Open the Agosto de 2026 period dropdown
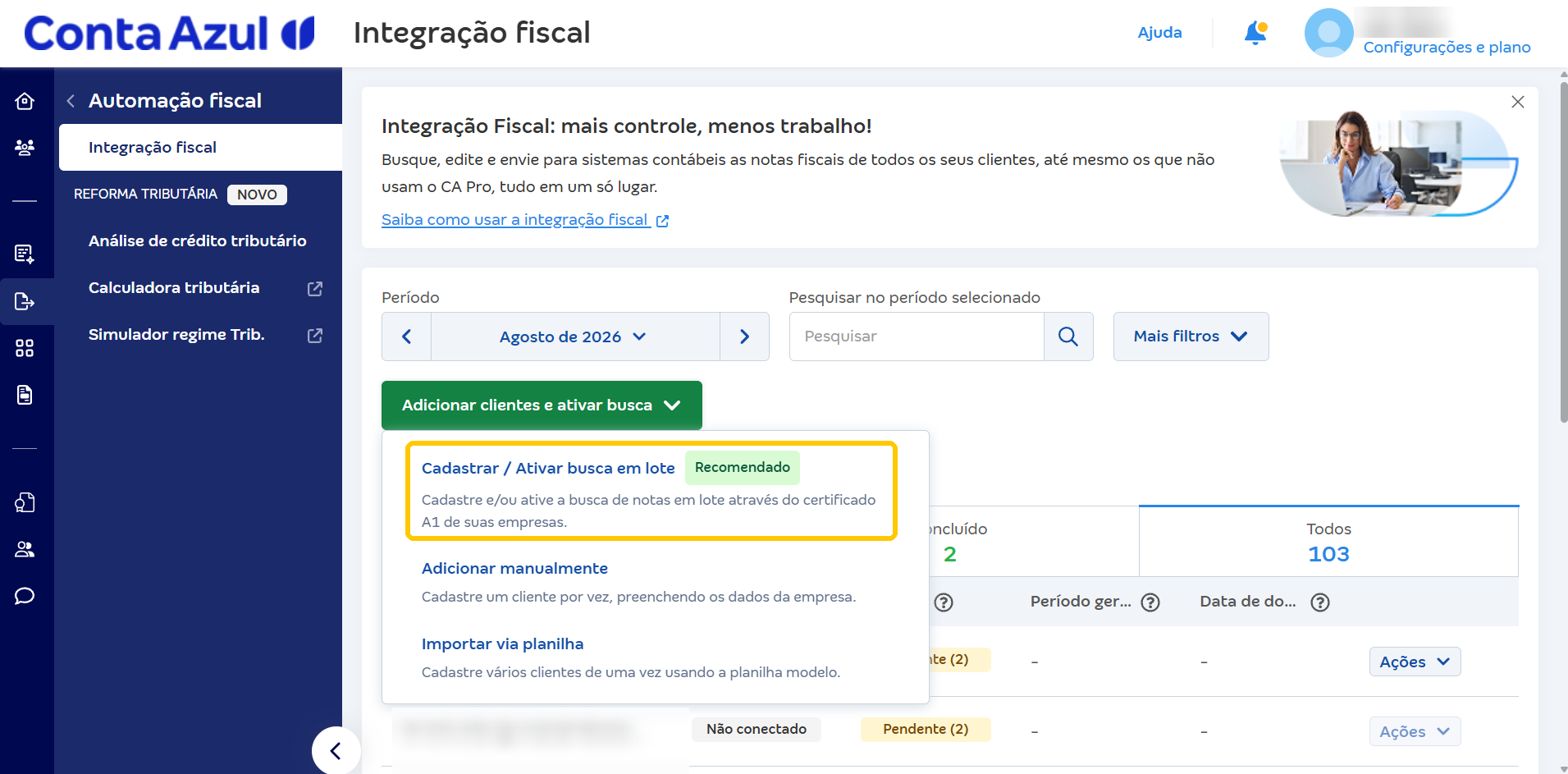The height and width of the screenshot is (774, 1568). 575,337
